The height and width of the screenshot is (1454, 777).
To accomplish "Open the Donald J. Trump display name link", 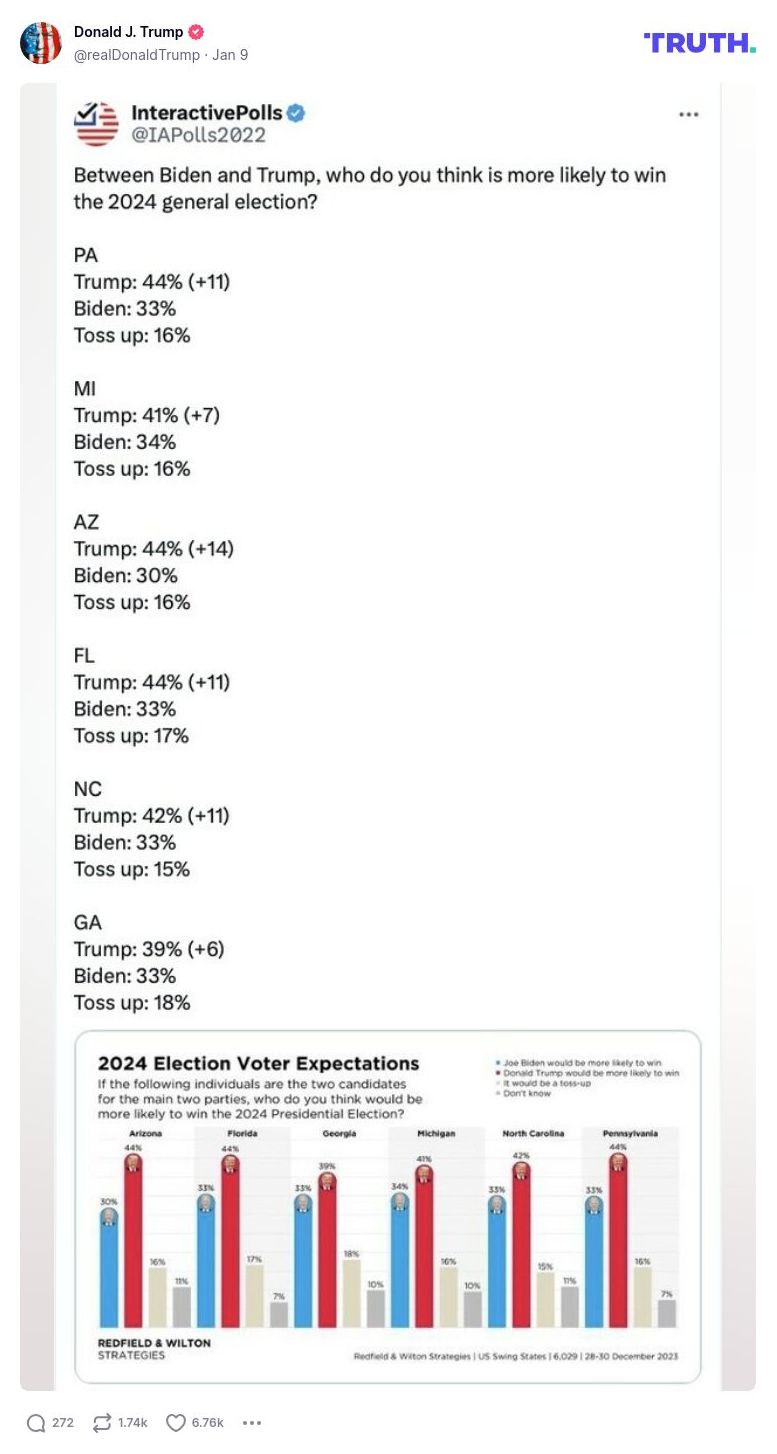I will click(128, 32).
